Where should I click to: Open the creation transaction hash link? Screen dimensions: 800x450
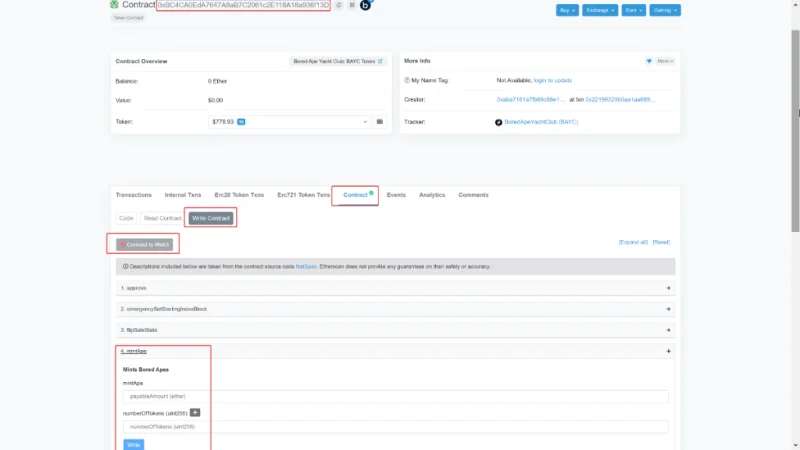click(x=620, y=99)
